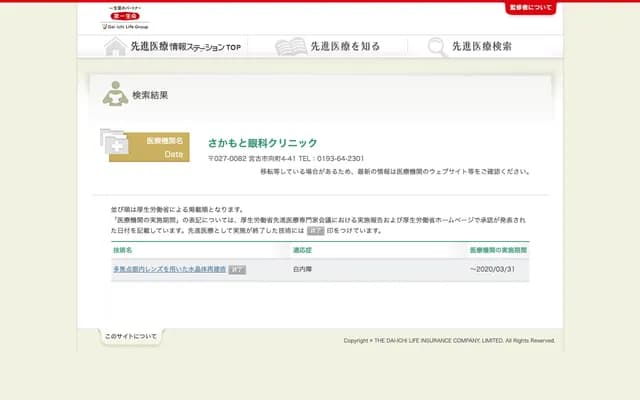Open the 先進医療を知る menu label
Screen dimensions: 640x400
344,47
